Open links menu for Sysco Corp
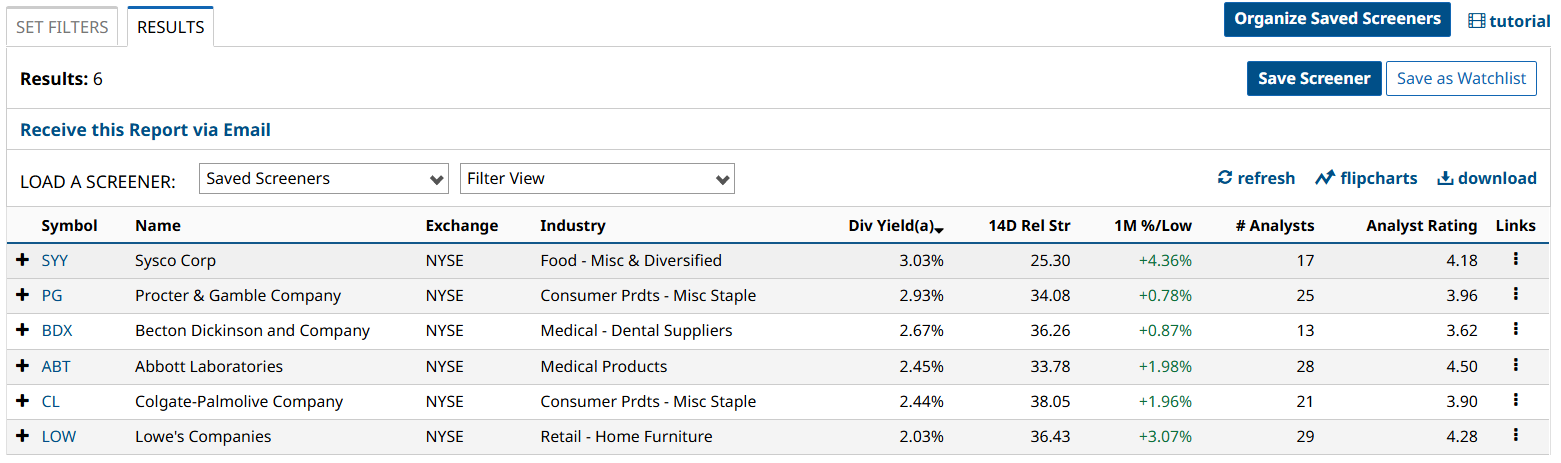Screen dimensions: 1561x463 click(1516, 260)
